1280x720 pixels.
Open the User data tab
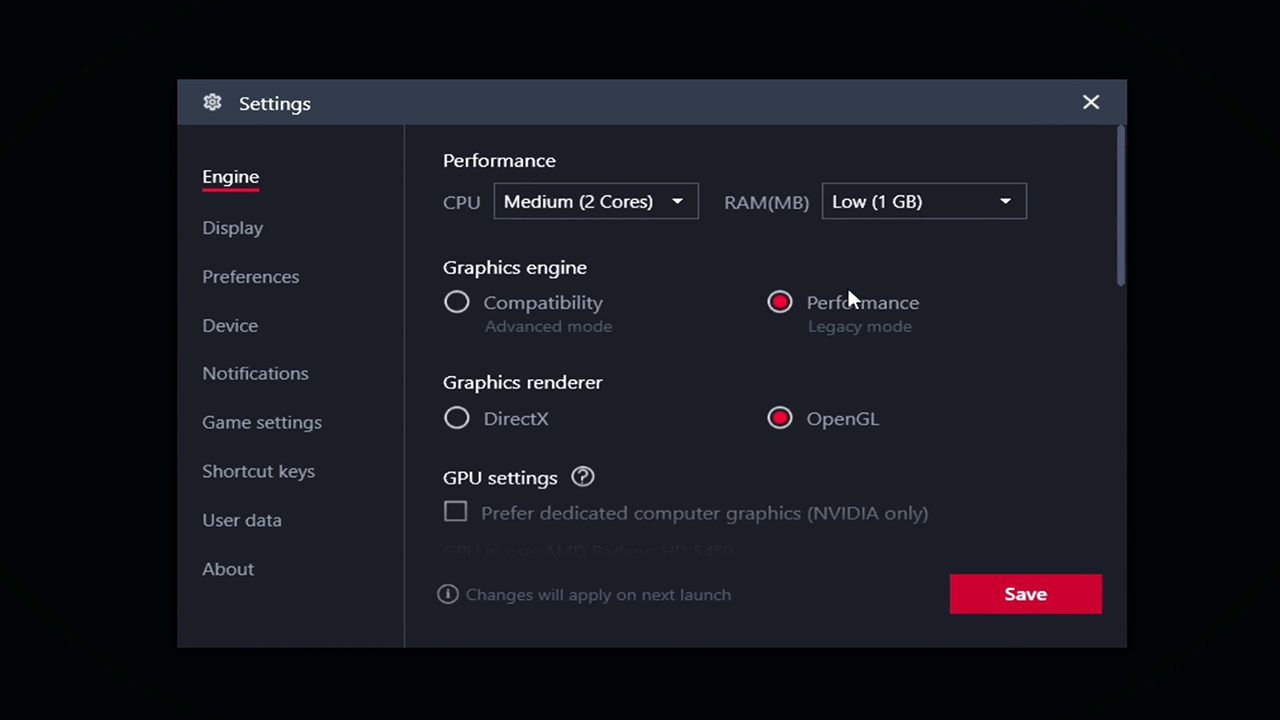point(242,521)
